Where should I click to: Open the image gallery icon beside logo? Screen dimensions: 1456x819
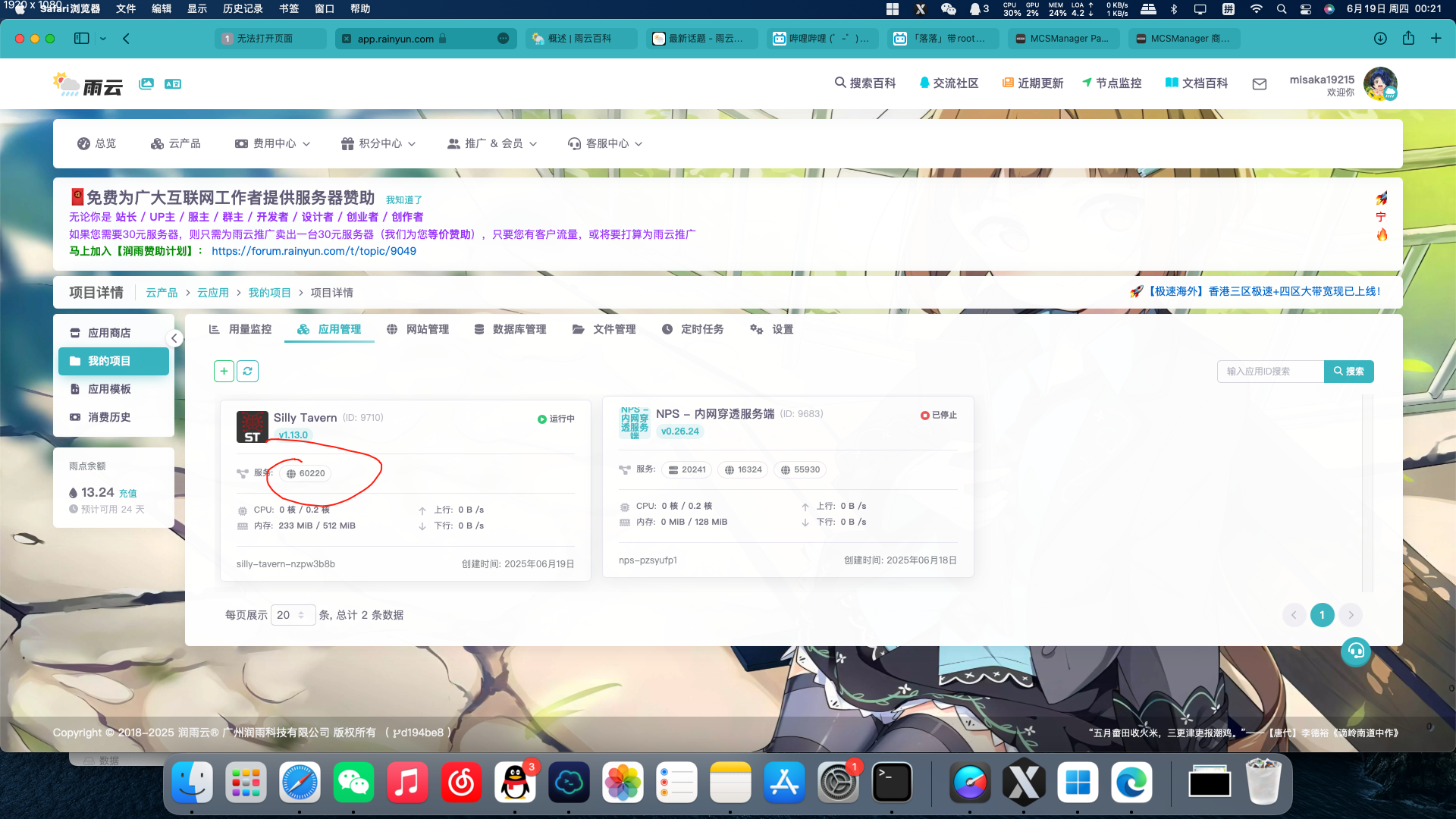click(x=146, y=83)
